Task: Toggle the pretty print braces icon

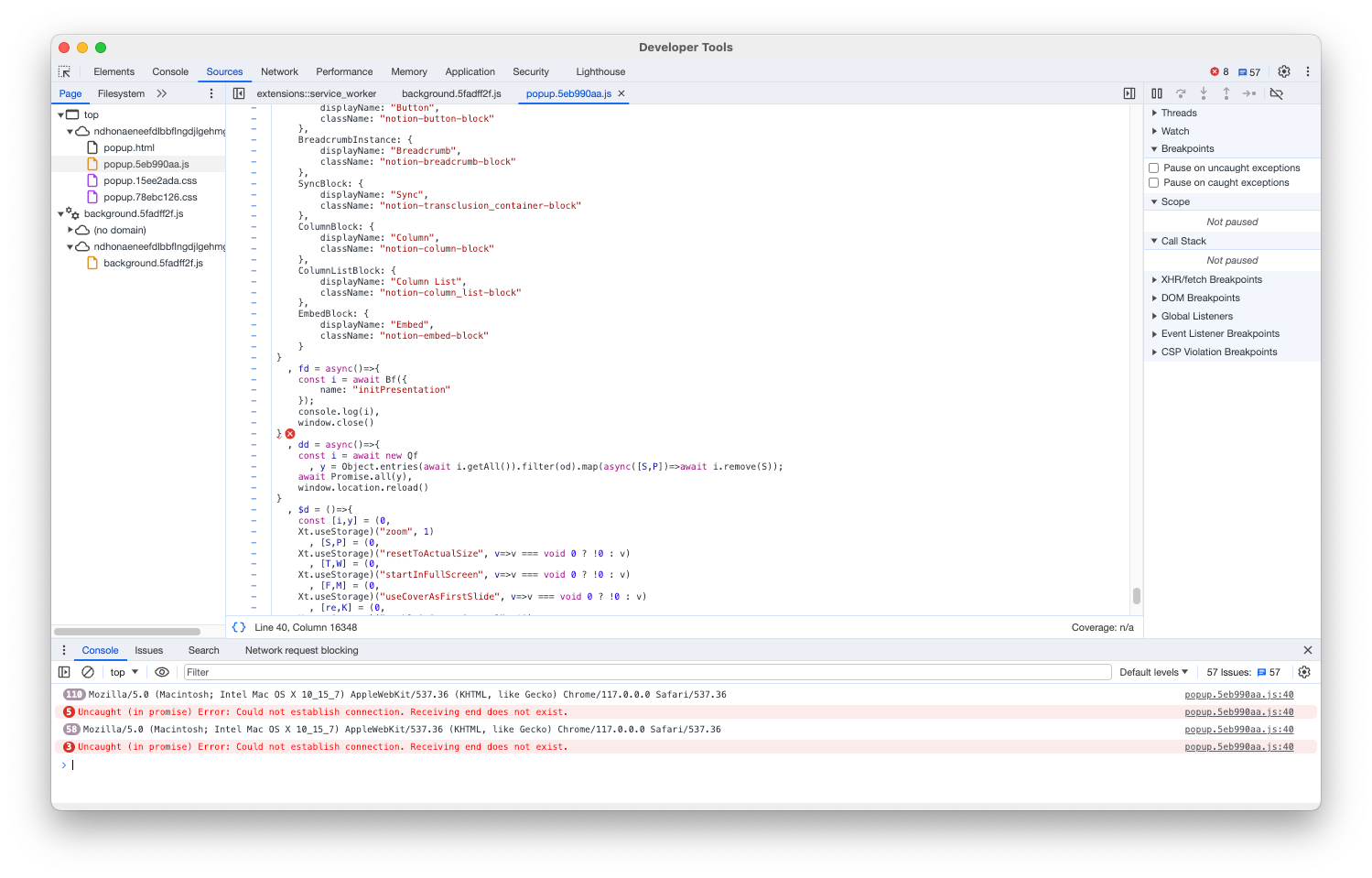Action: (x=239, y=627)
